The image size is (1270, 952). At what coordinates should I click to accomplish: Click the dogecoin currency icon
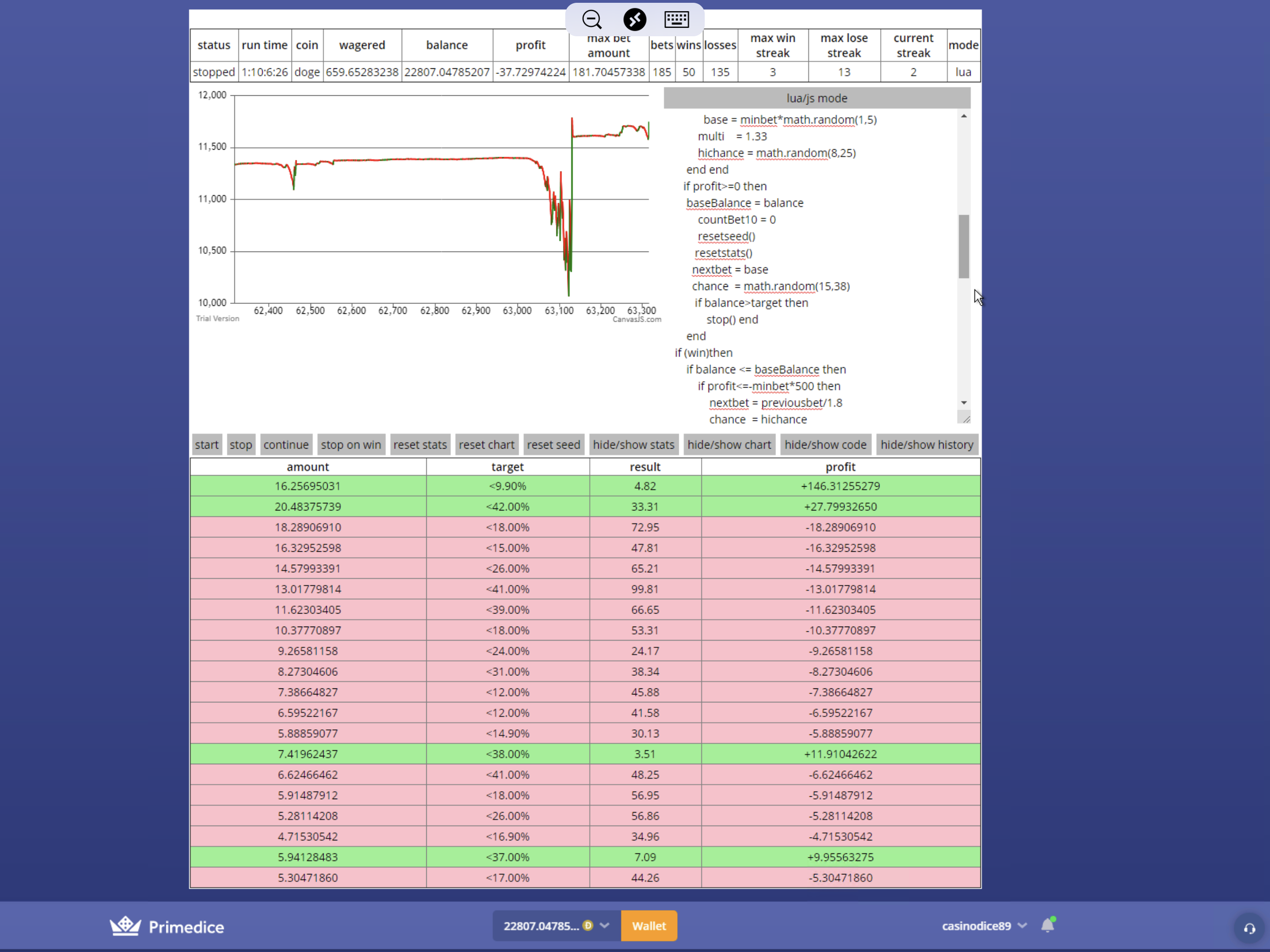click(587, 926)
